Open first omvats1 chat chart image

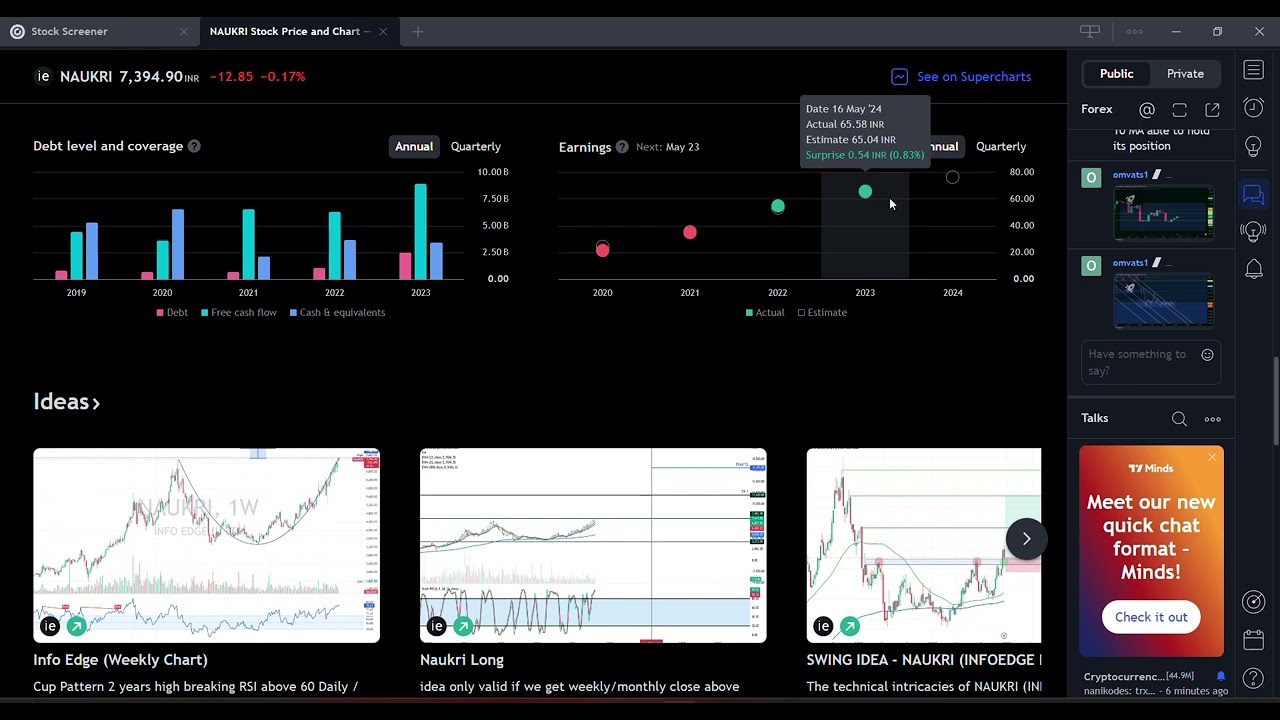pyautogui.click(x=1164, y=213)
